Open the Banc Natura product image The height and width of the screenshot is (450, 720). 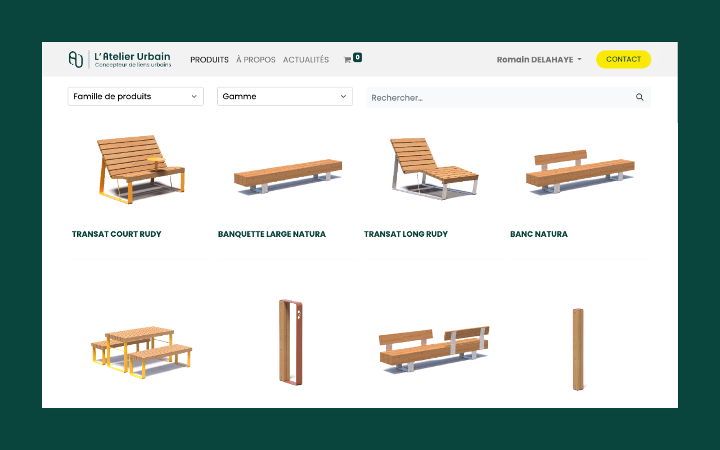[x=580, y=171]
